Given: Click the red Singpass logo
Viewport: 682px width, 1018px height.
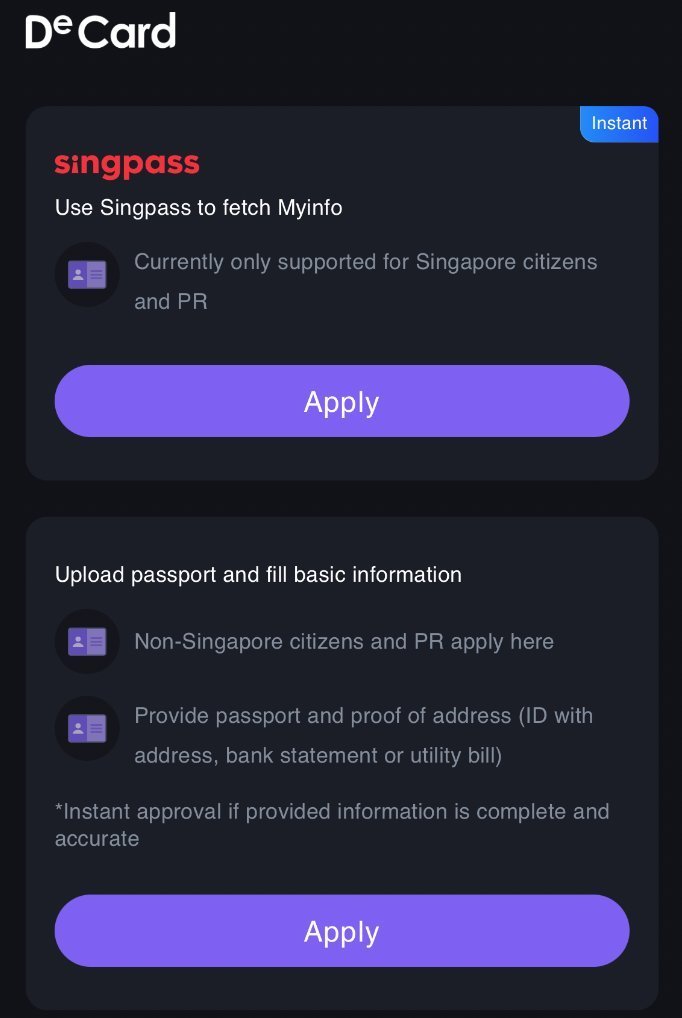Looking at the screenshot, I should (127, 165).
